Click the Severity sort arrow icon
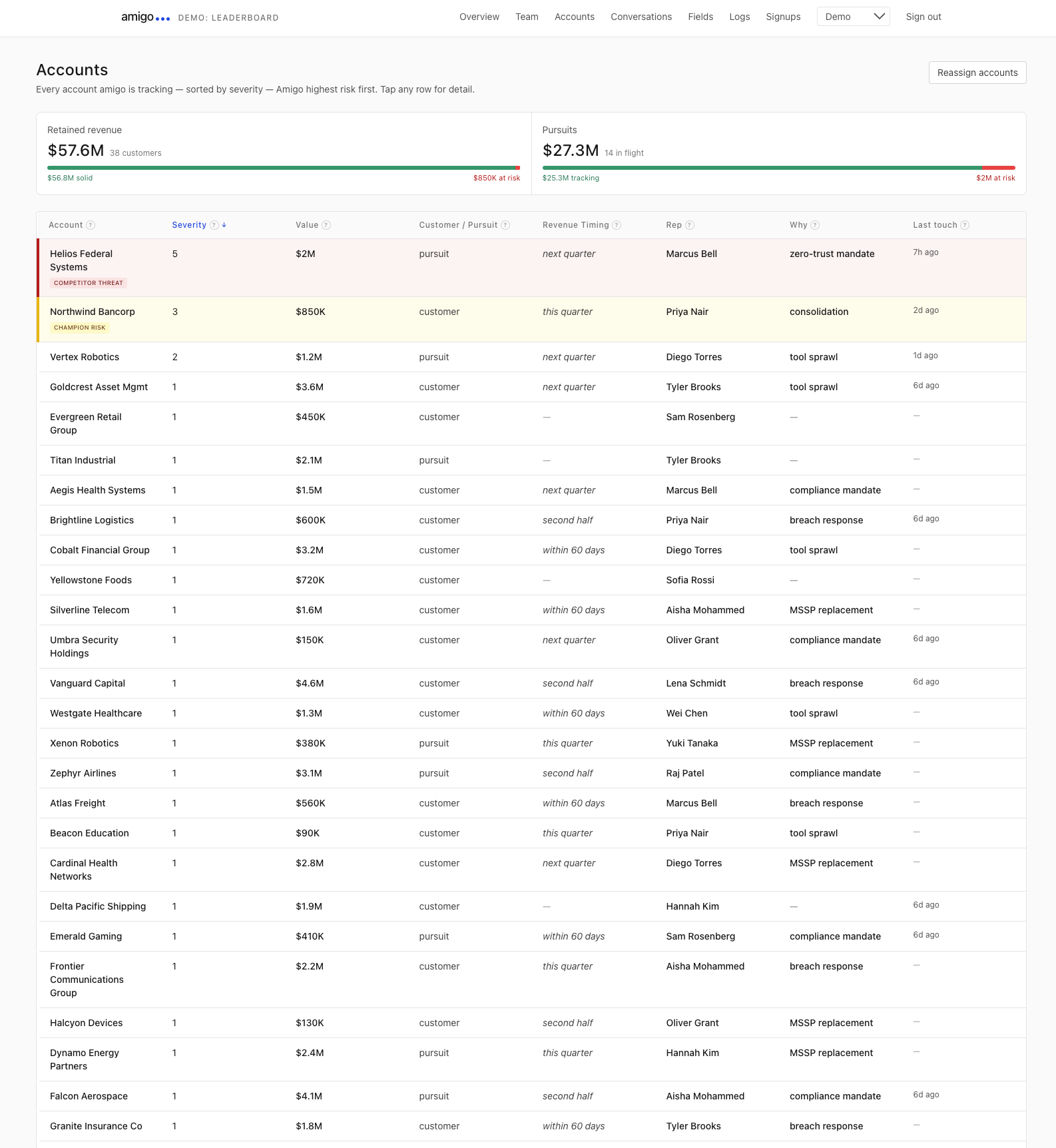This screenshot has height=1148, width=1056. point(224,225)
